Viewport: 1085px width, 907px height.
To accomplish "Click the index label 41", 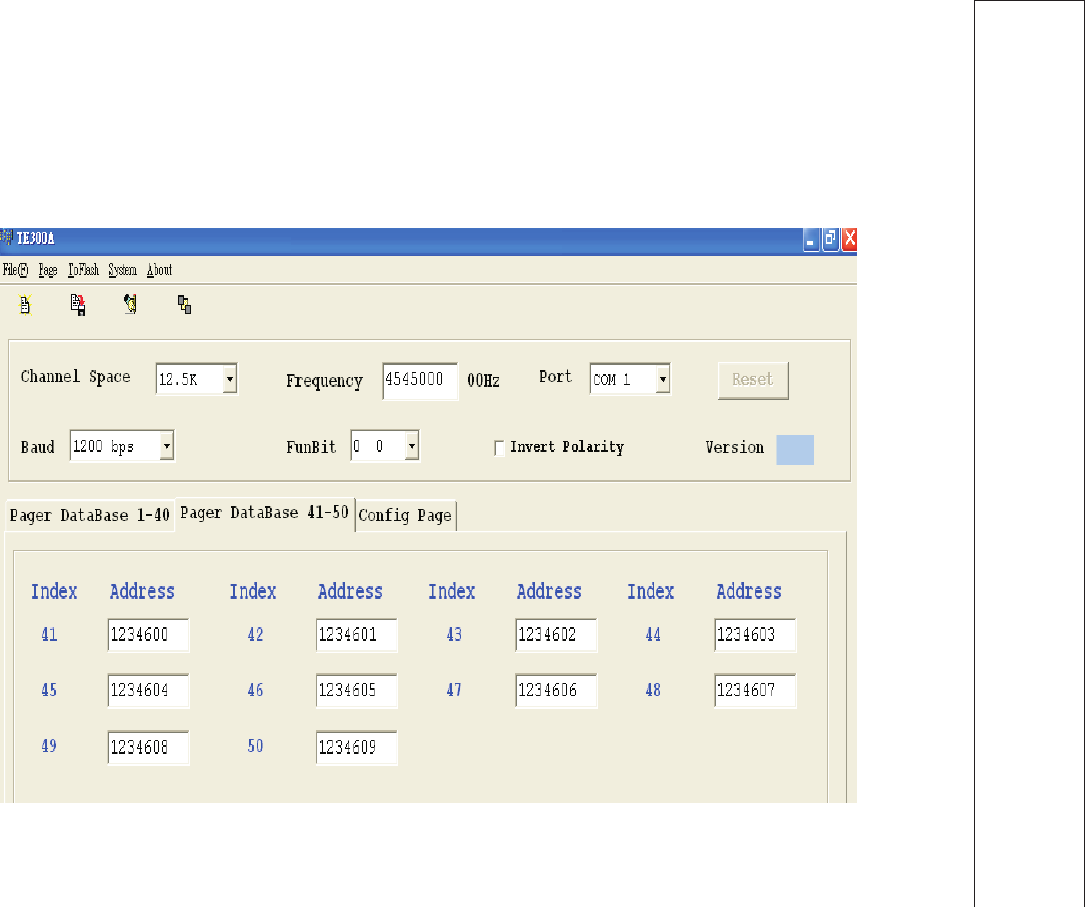I will 49,634.
